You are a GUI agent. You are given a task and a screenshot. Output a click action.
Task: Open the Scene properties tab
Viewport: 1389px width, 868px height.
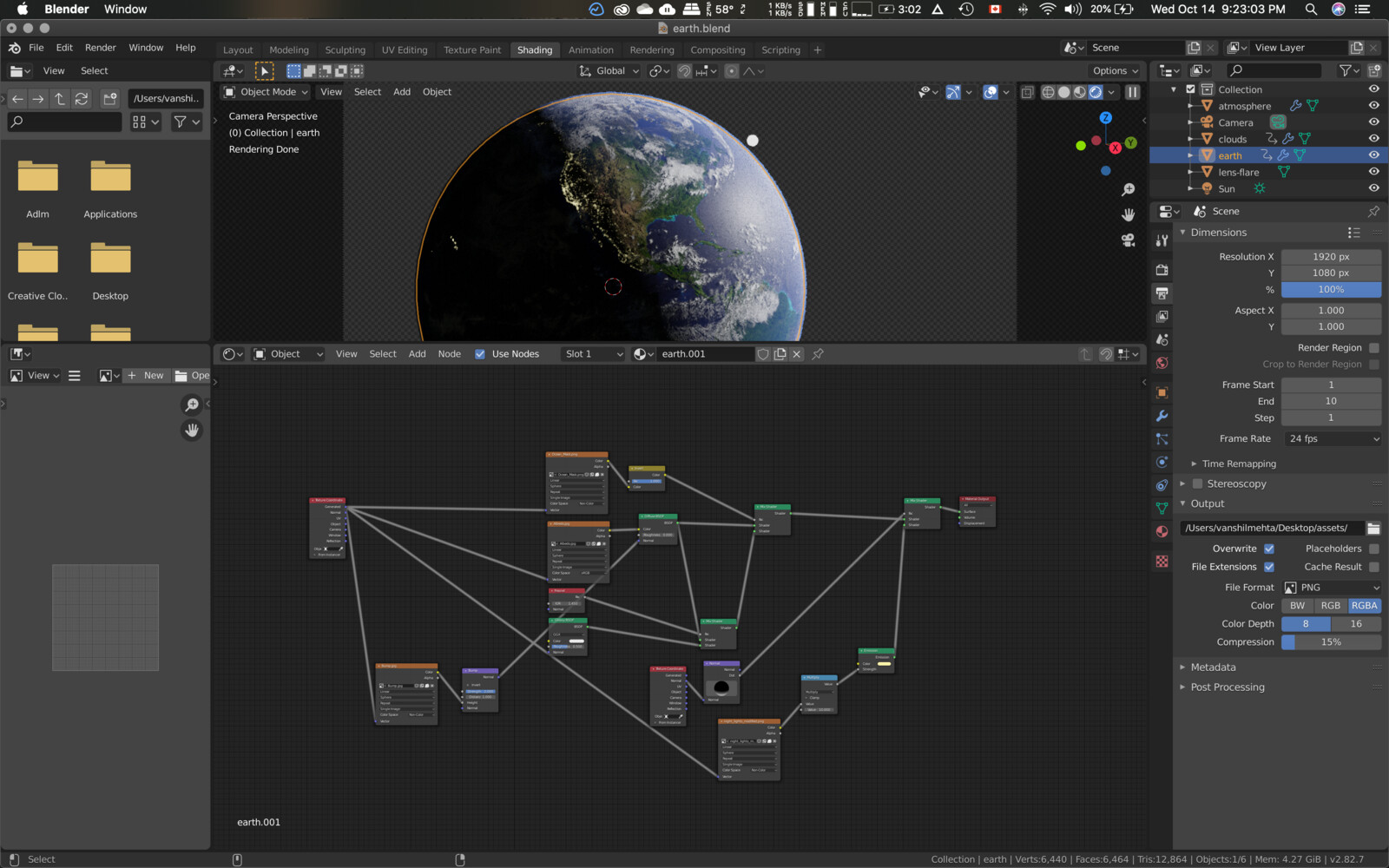(1162, 339)
